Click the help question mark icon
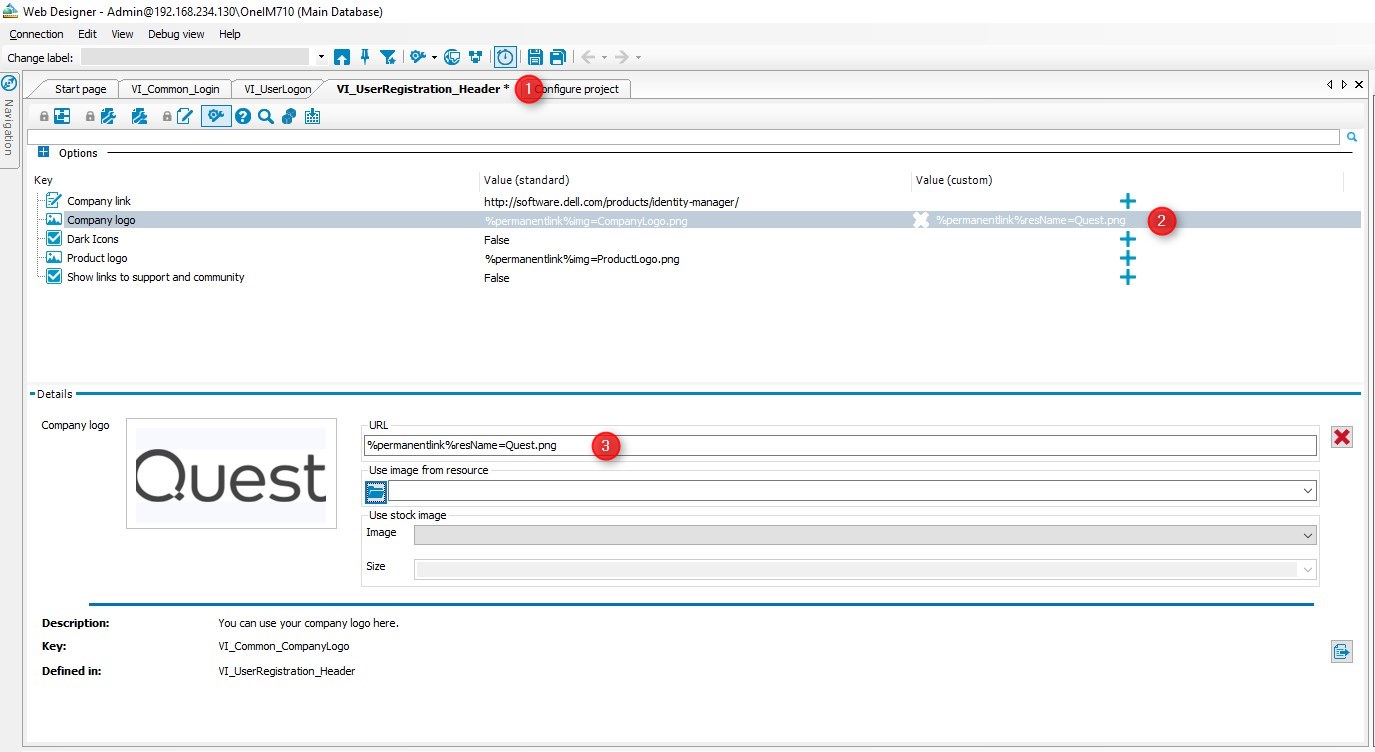Image resolution: width=1375 pixels, height=752 pixels. 242,117
